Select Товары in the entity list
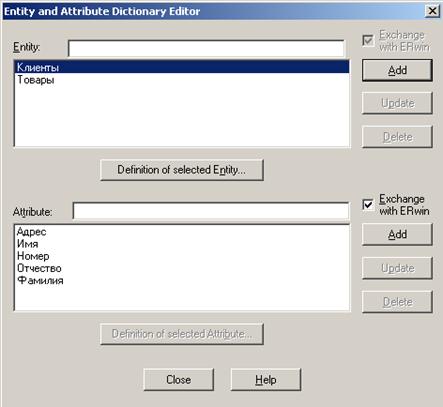The image size is (443, 407). point(182,80)
